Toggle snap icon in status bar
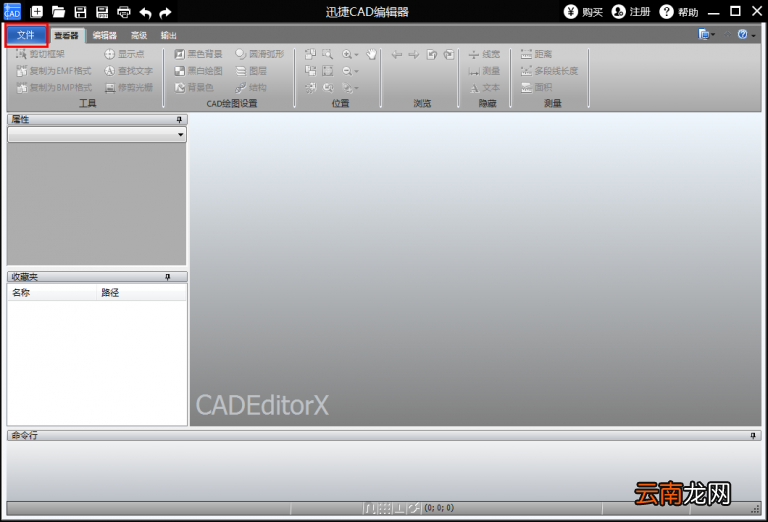768x522 pixels. point(370,508)
